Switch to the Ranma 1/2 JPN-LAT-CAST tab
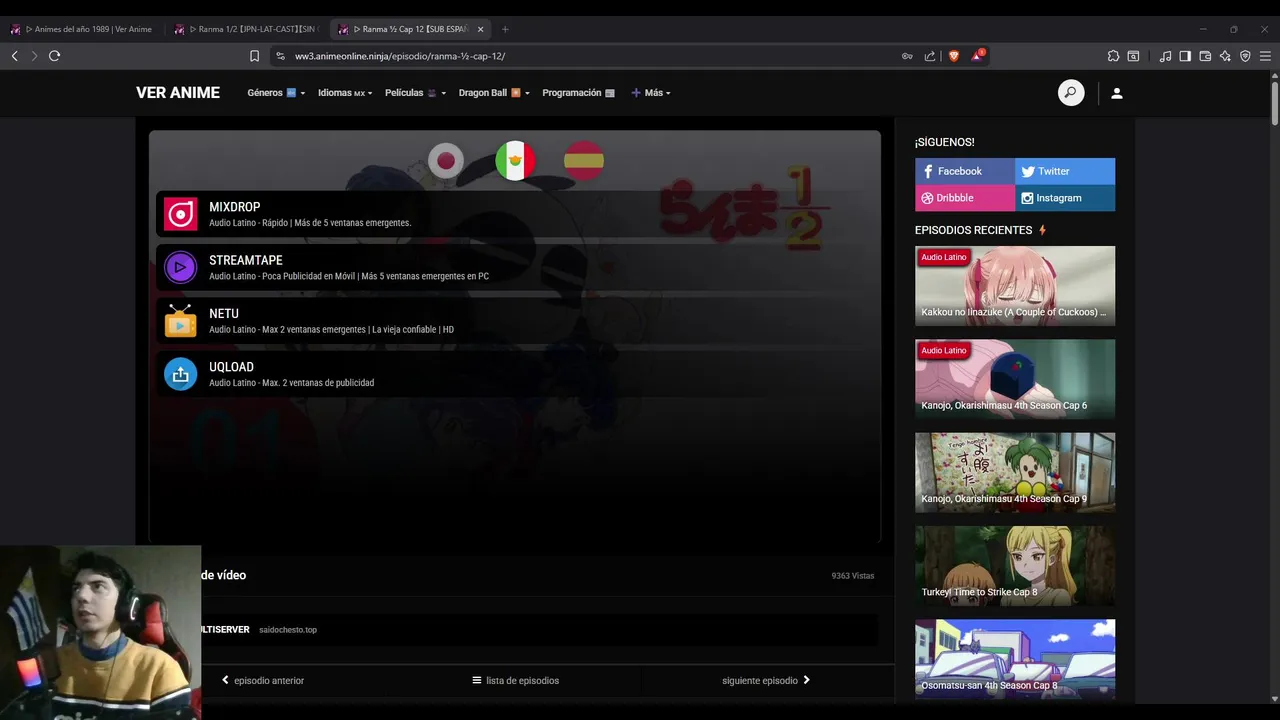 pos(248,29)
